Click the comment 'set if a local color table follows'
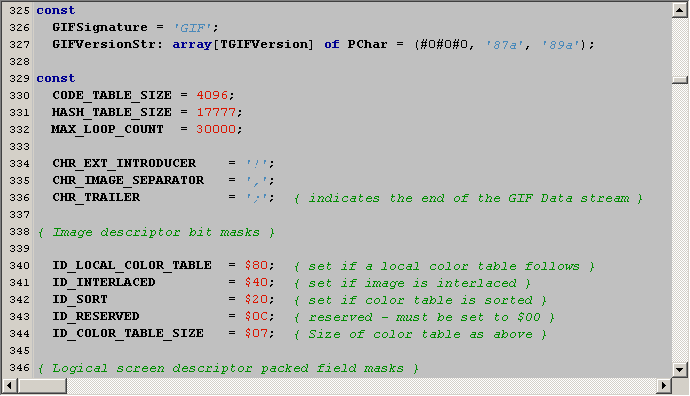Image resolution: width=690 pixels, height=396 pixels. pos(444,267)
